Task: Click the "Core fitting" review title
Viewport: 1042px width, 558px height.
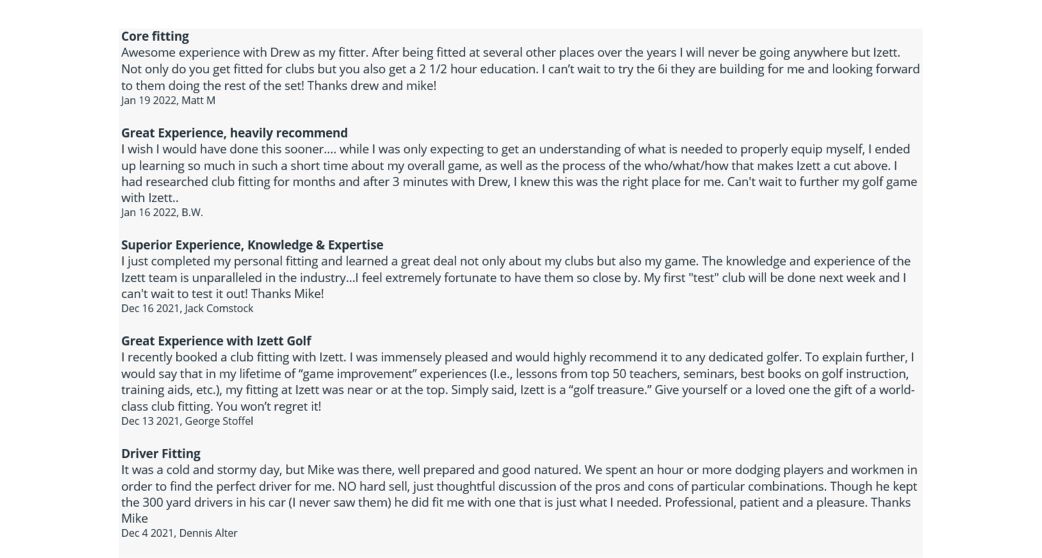Action: (155, 36)
